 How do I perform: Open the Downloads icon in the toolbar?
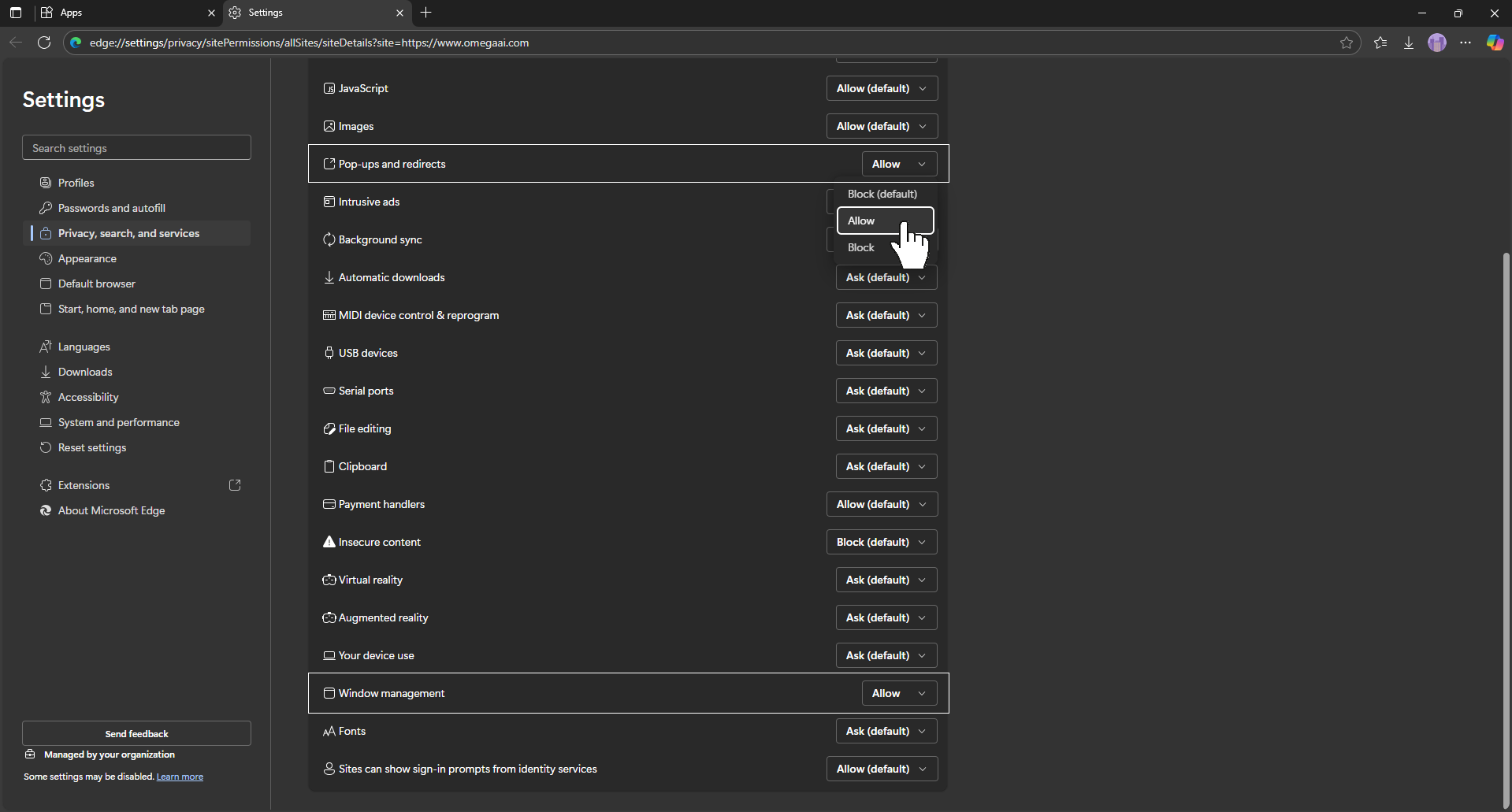point(1408,43)
